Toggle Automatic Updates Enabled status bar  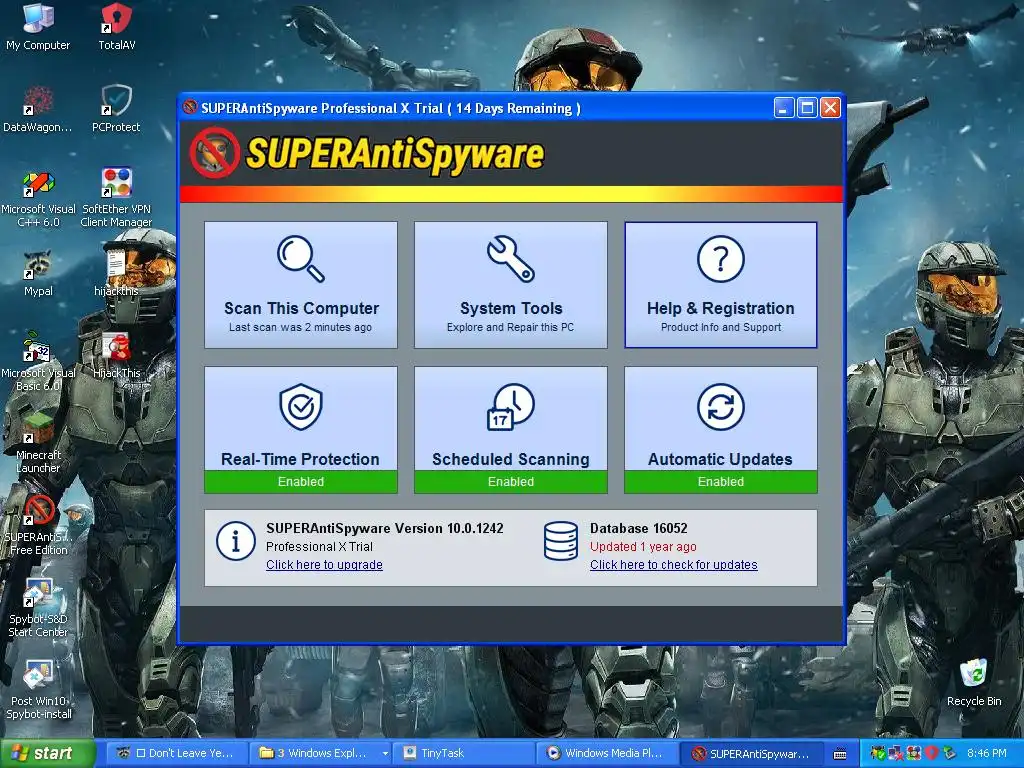pos(721,482)
